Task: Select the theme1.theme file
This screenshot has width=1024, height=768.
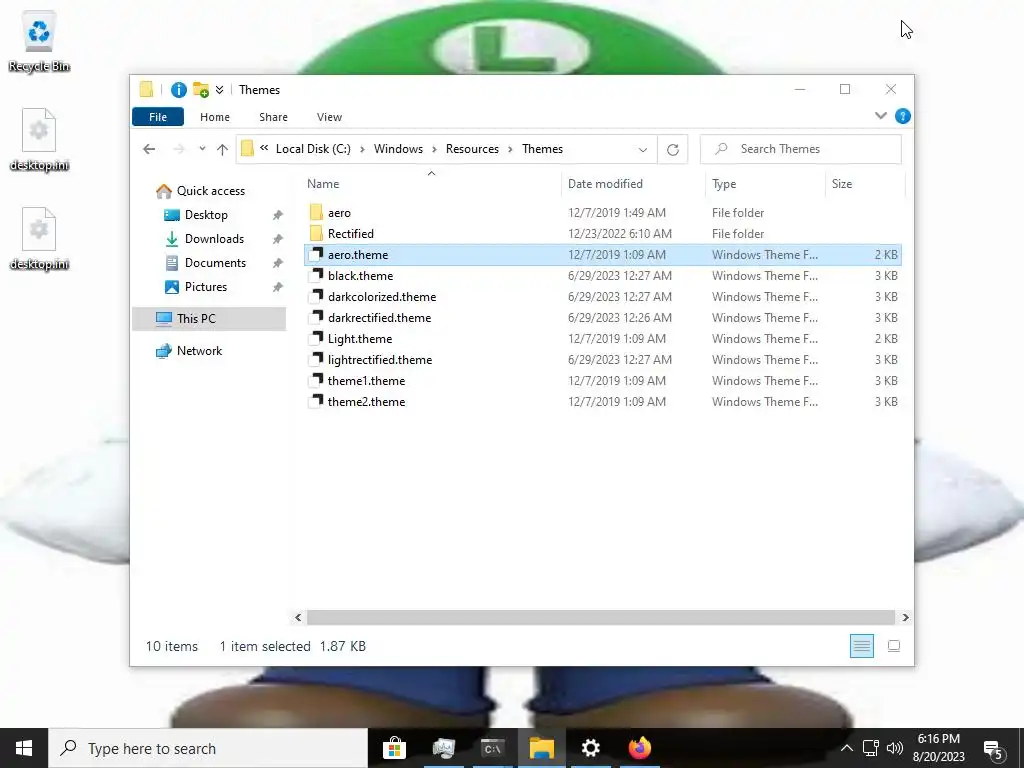Action: [x=603, y=380]
